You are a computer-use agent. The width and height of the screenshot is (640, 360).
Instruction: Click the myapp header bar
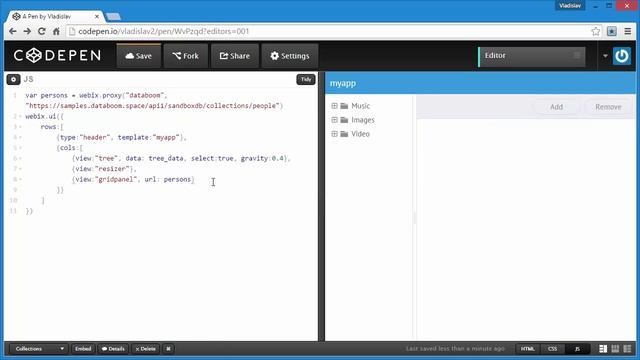coord(480,83)
